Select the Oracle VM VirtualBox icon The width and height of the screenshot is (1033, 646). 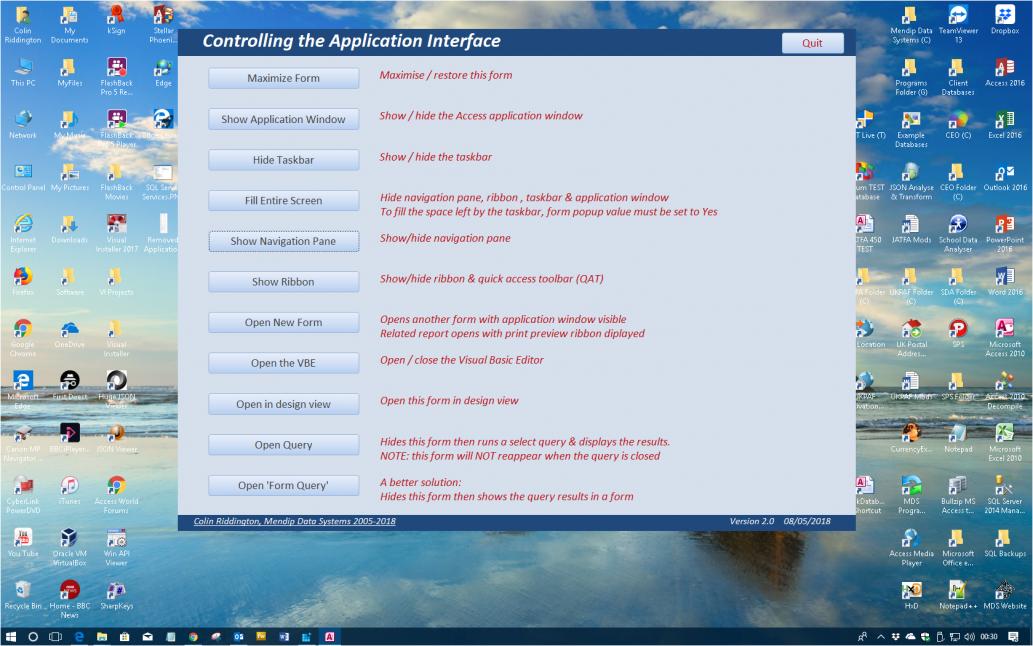point(70,547)
